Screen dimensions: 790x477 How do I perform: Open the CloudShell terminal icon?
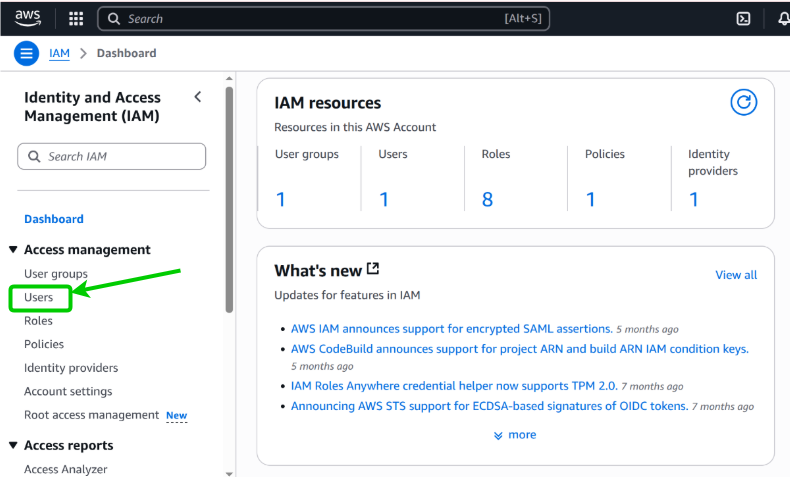click(x=743, y=19)
